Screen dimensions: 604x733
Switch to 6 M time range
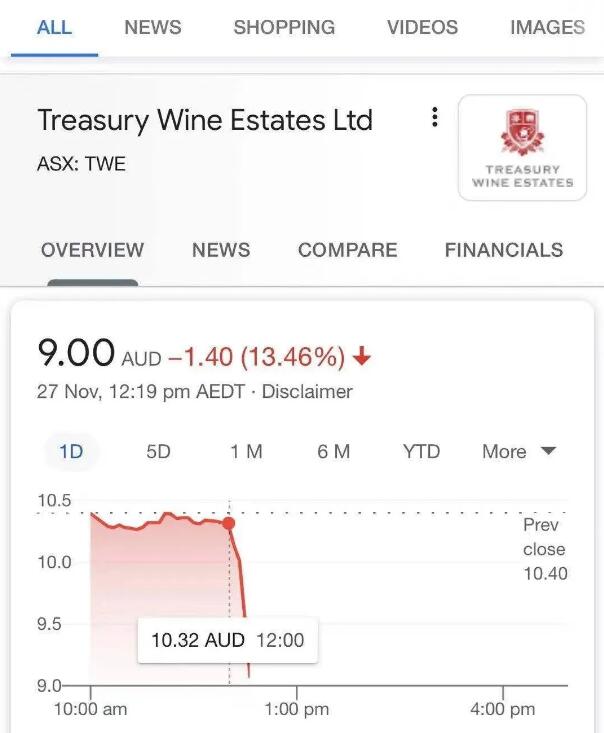coord(334,452)
